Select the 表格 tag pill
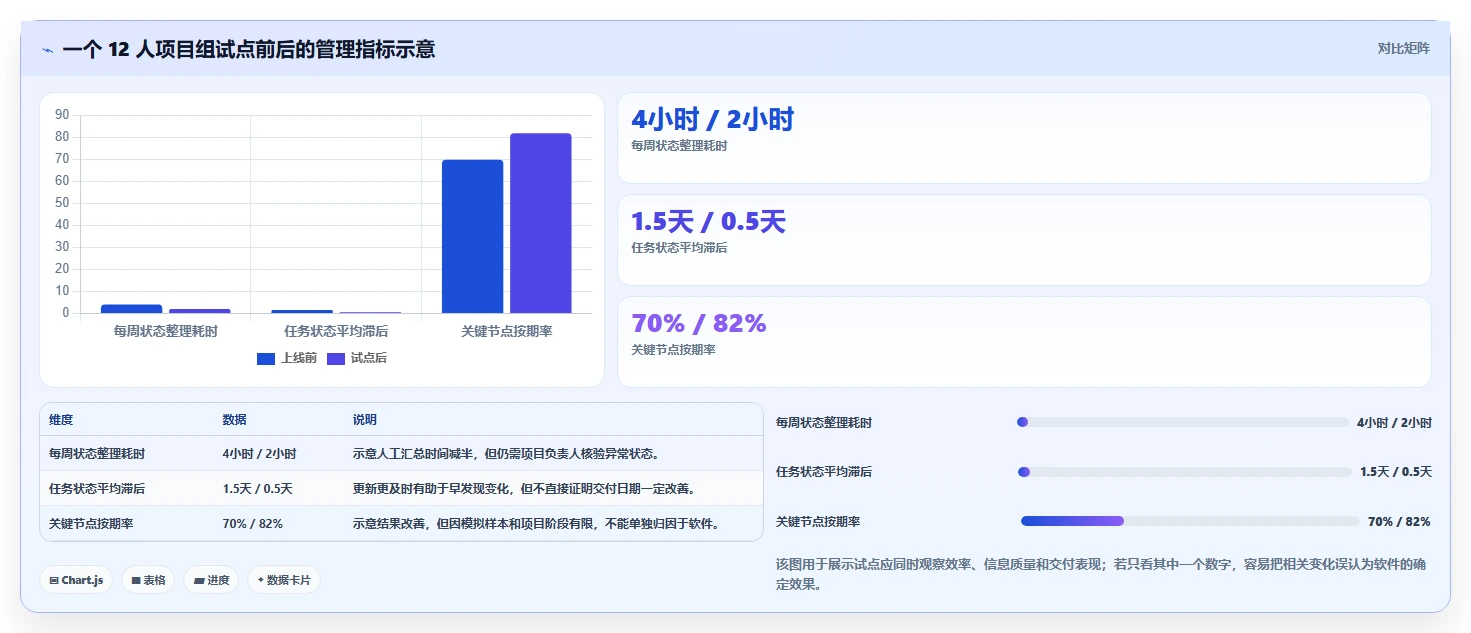The height and width of the screenshot is (633, 1471). 148,580
